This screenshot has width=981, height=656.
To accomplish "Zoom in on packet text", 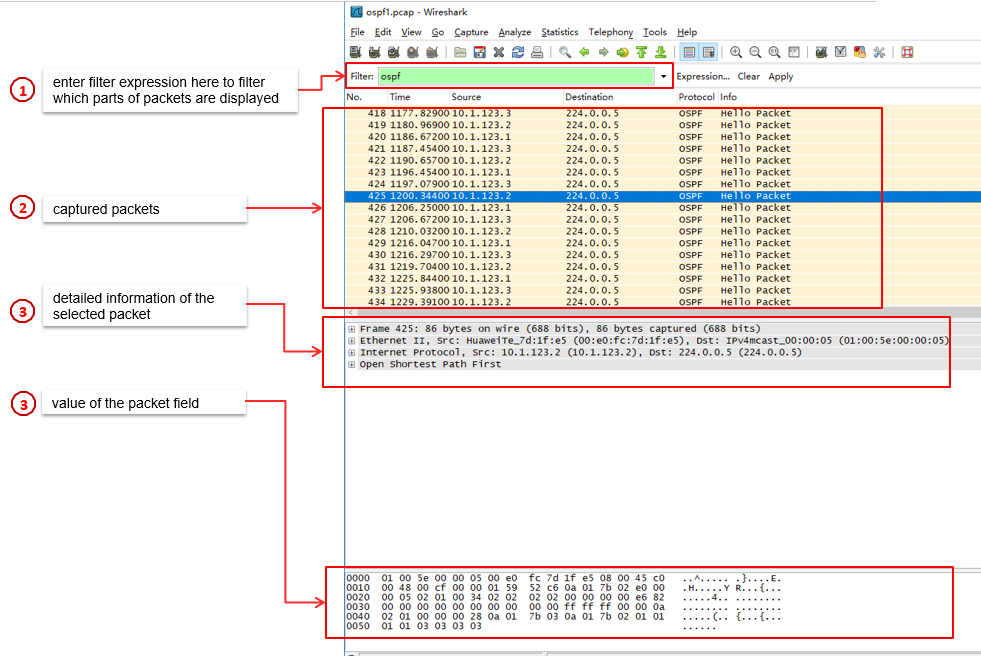I will coord(736,53).
